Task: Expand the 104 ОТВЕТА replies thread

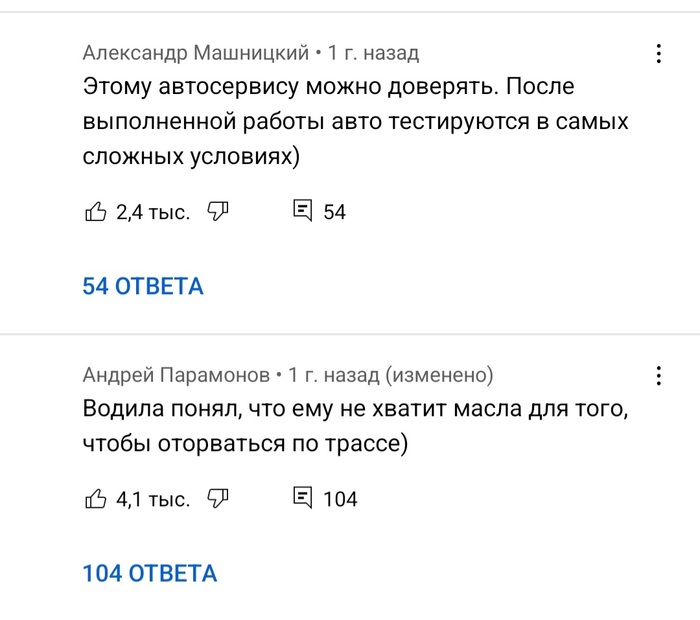Action: (149, 573)
